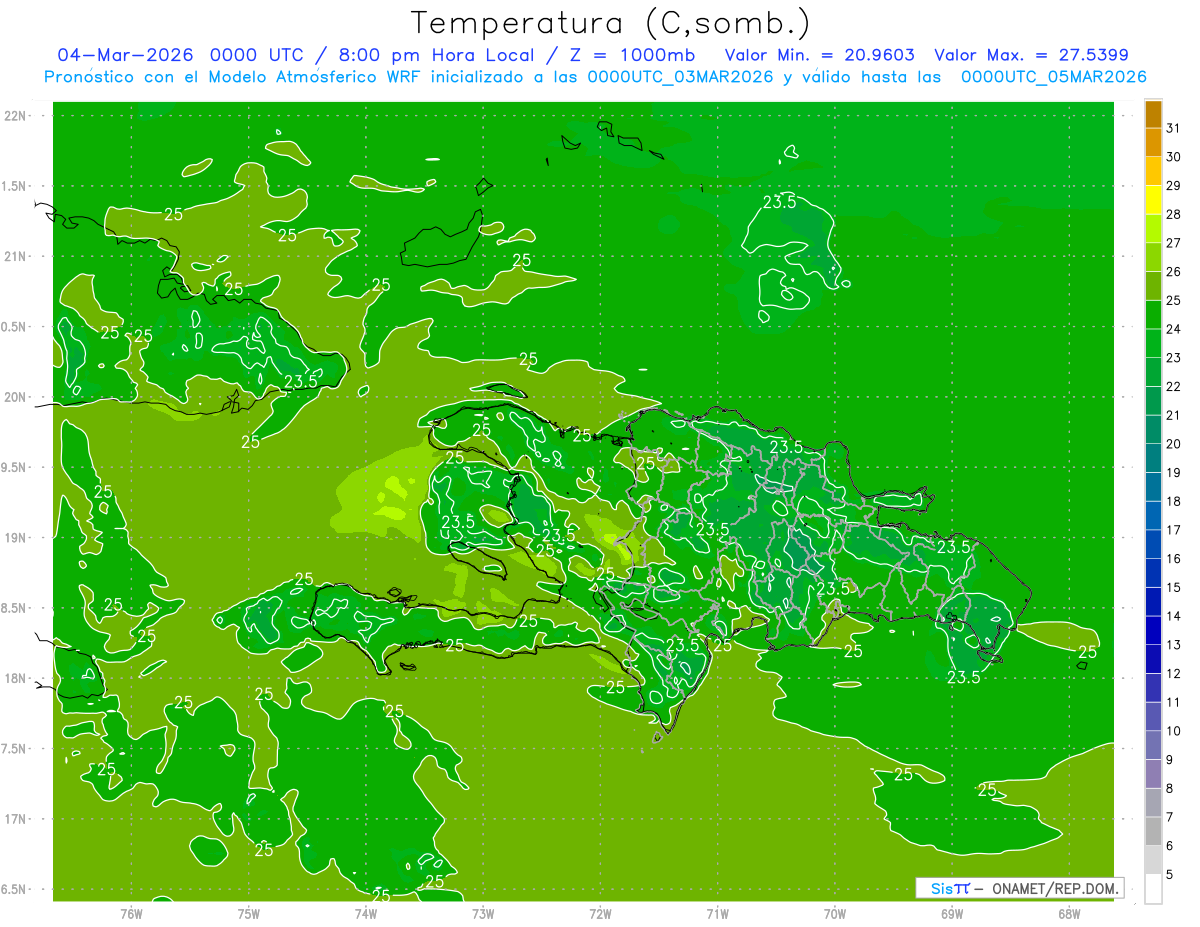Click the '0000UTC_05MAR2026' valid-until time
Screen dimensions: 1200x927
1053,77
